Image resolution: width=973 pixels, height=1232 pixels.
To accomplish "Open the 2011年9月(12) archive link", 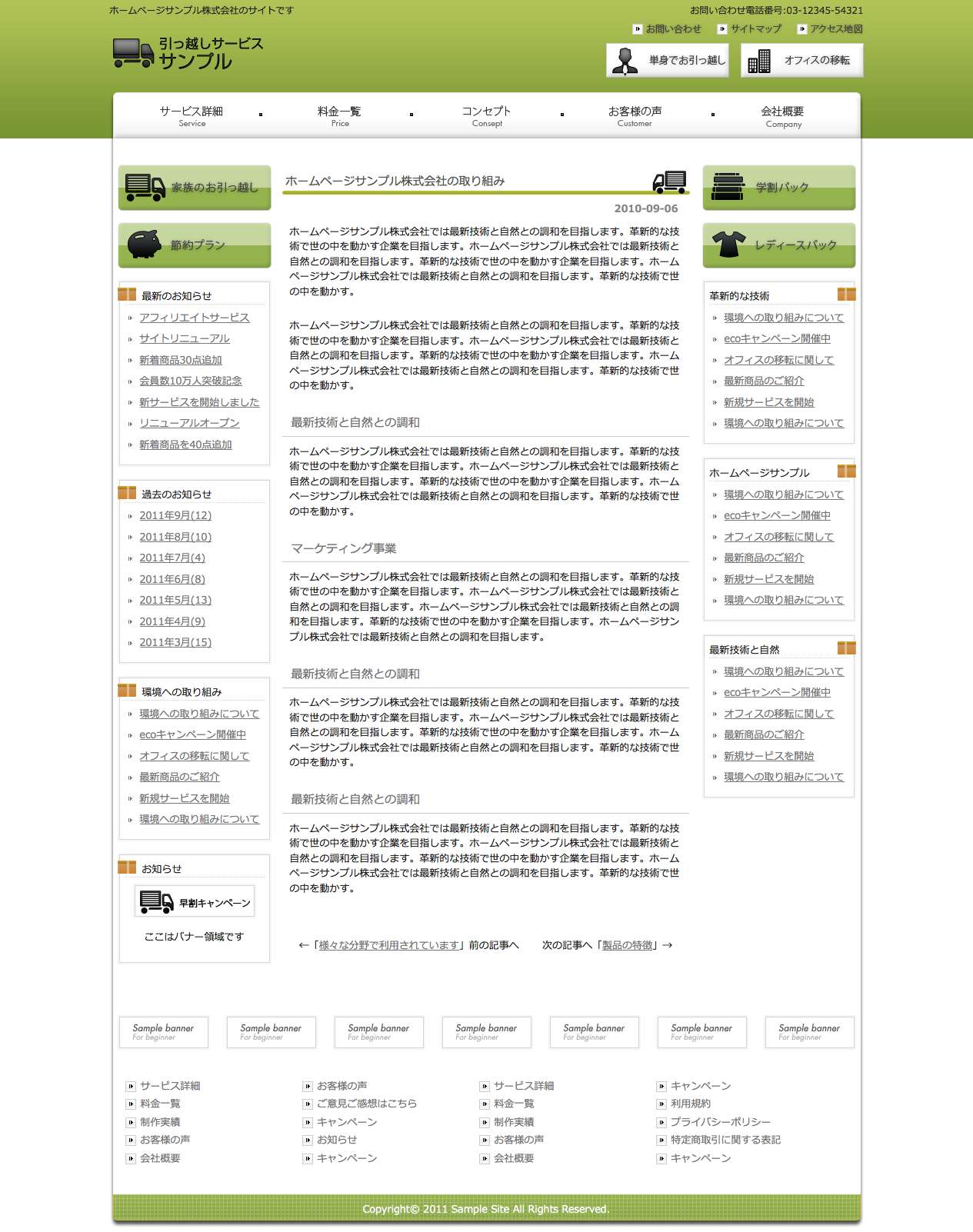I will coord(175,515).
